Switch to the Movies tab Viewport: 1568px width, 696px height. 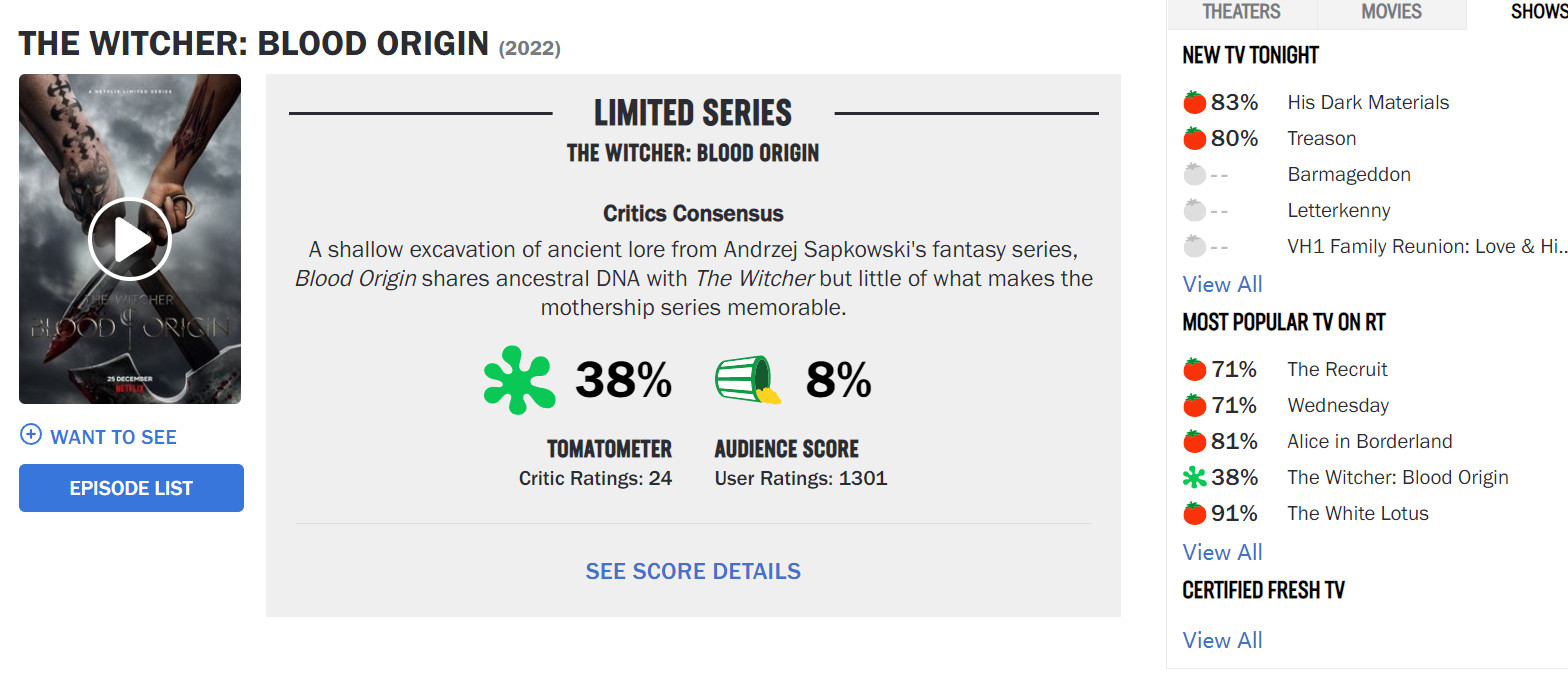pos(1391,12)
